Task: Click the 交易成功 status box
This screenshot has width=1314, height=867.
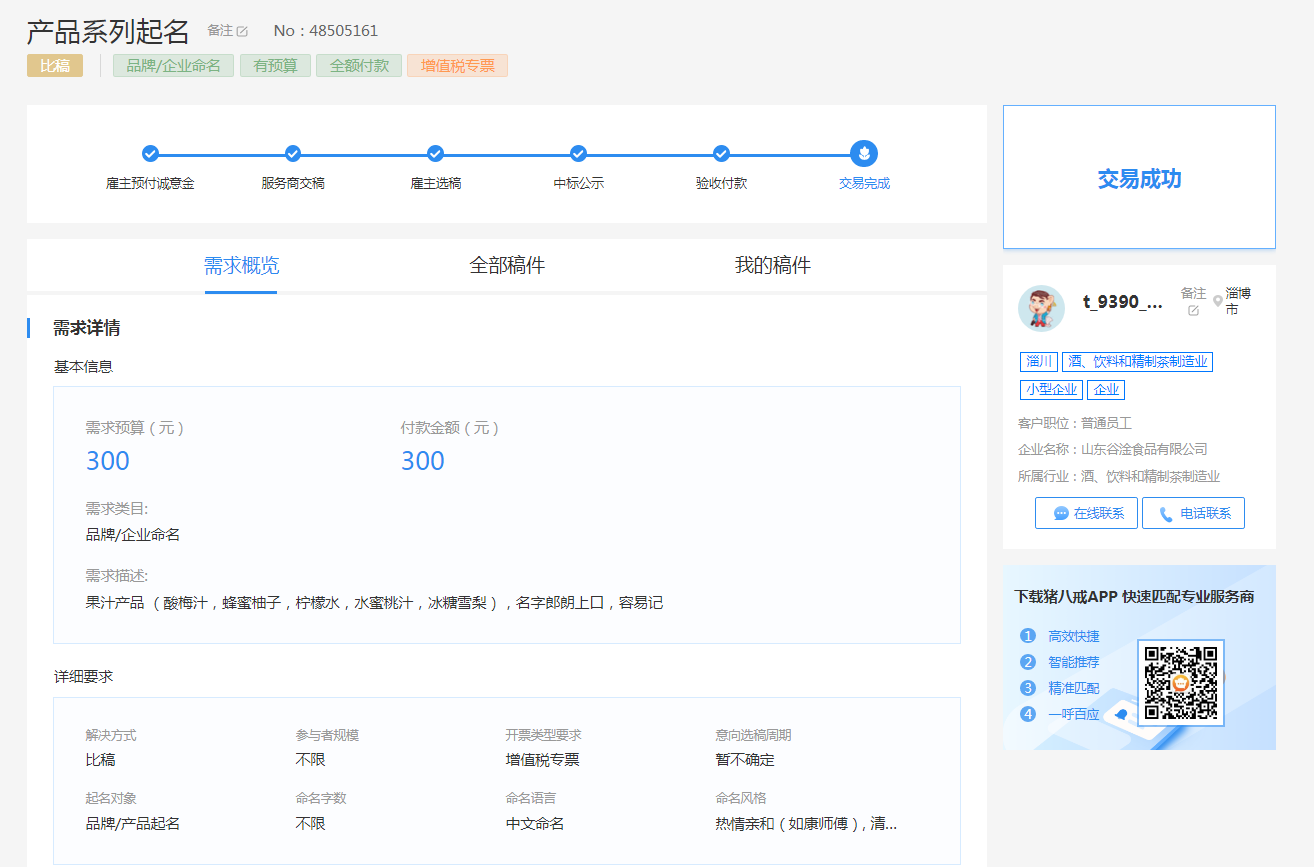Action: [x=1139, y=177]
